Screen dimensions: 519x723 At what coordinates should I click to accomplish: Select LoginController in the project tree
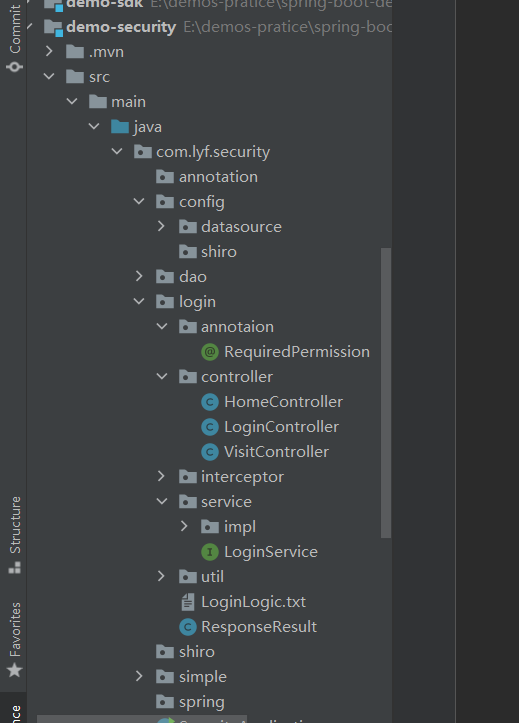pos(281,427)
